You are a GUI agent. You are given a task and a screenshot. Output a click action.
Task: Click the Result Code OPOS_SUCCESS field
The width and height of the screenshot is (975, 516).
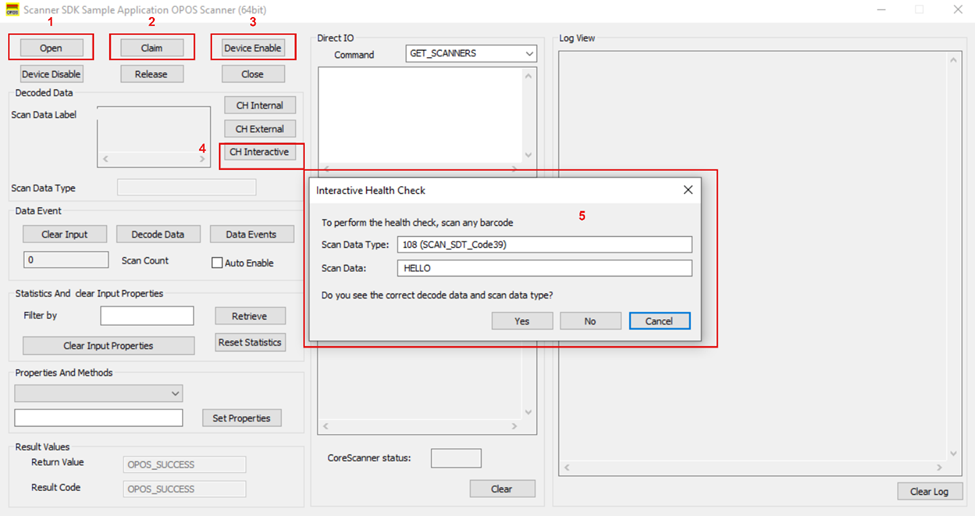click(x=185, y=489)
